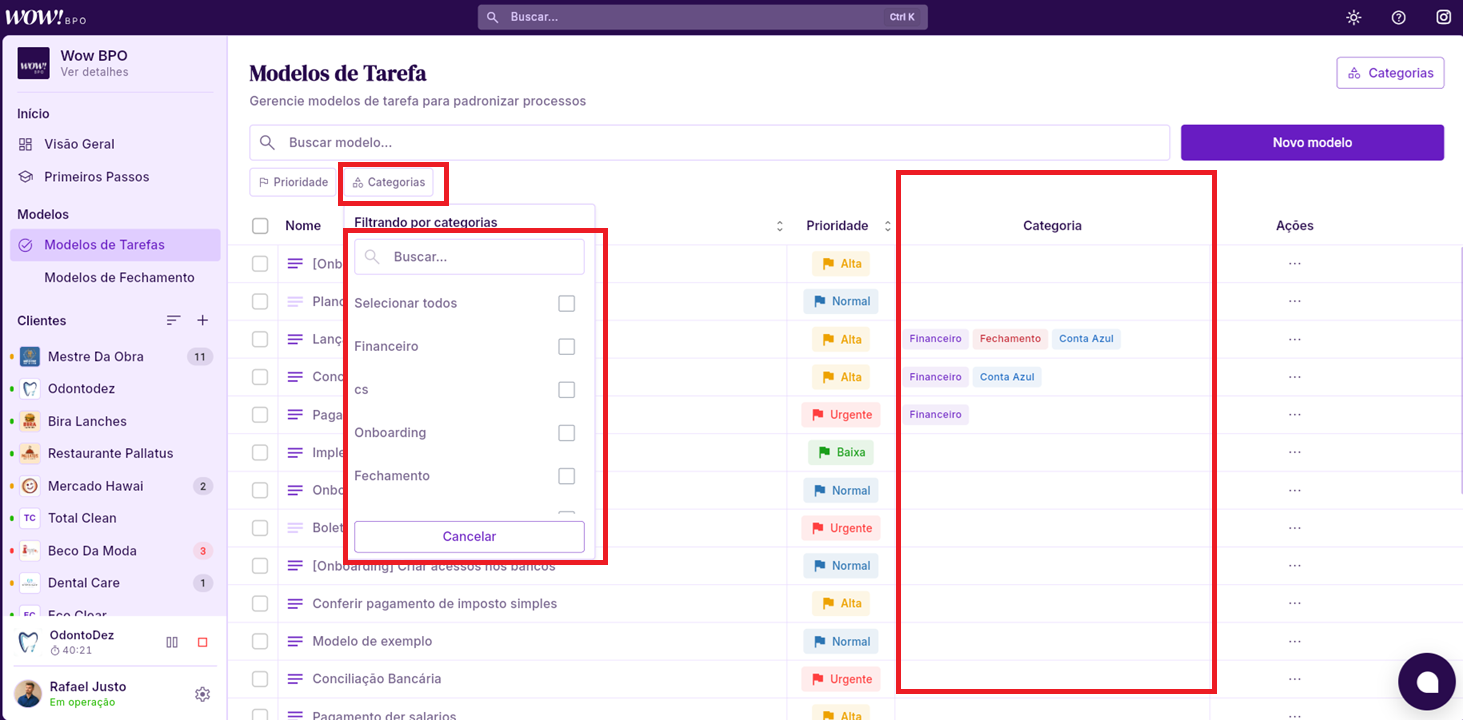
Task: Click the Novo modelo button
Action: pos(1311,142)
